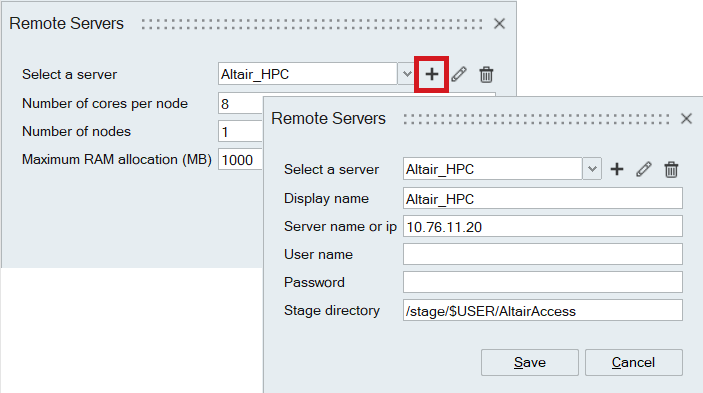Expand server dropdown arrow in front dialog

pos(592,169)
